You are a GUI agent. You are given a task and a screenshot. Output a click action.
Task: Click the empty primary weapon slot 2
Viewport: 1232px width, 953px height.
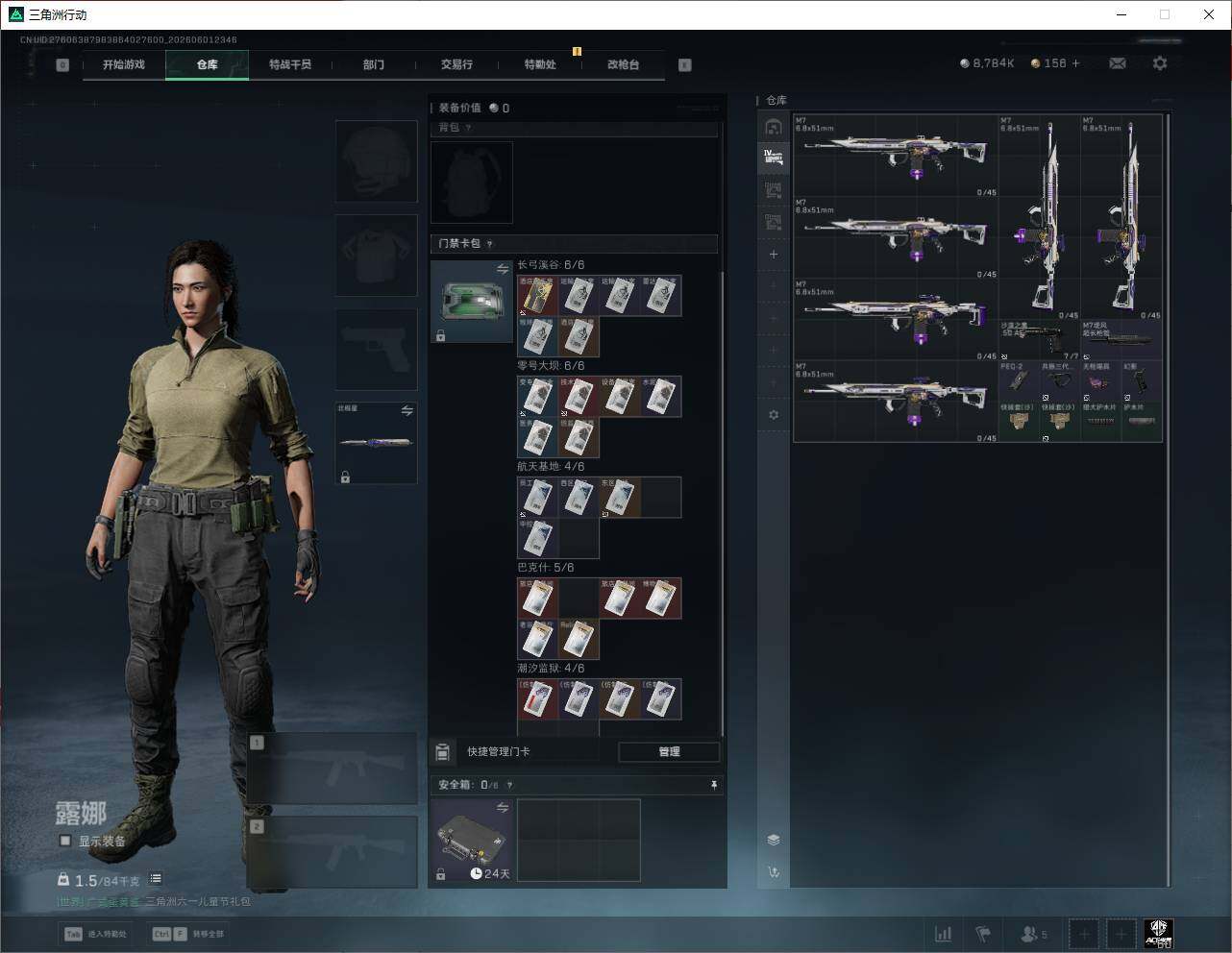point(332,853)
